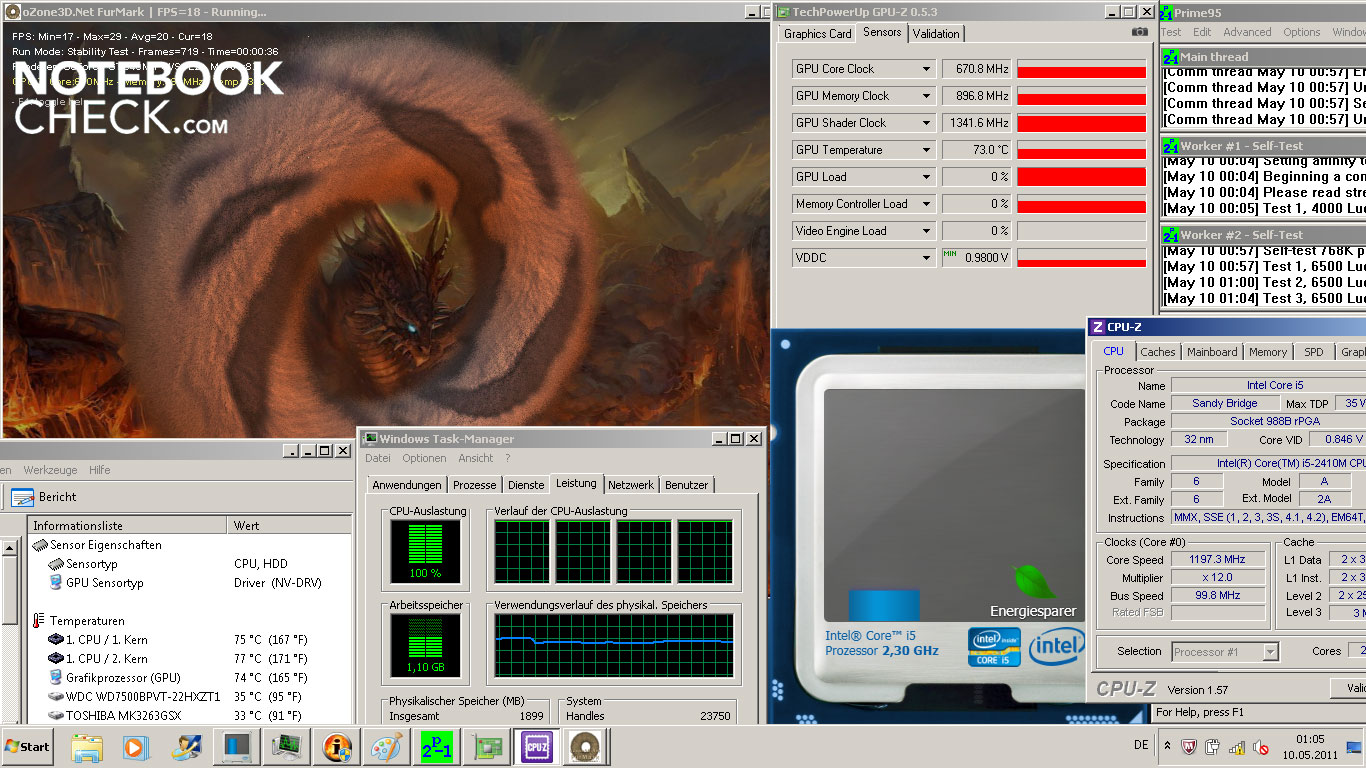Click the GPU Temperature graph bar
This screenshot has width=1366, height=768.
click(1082, 150)
